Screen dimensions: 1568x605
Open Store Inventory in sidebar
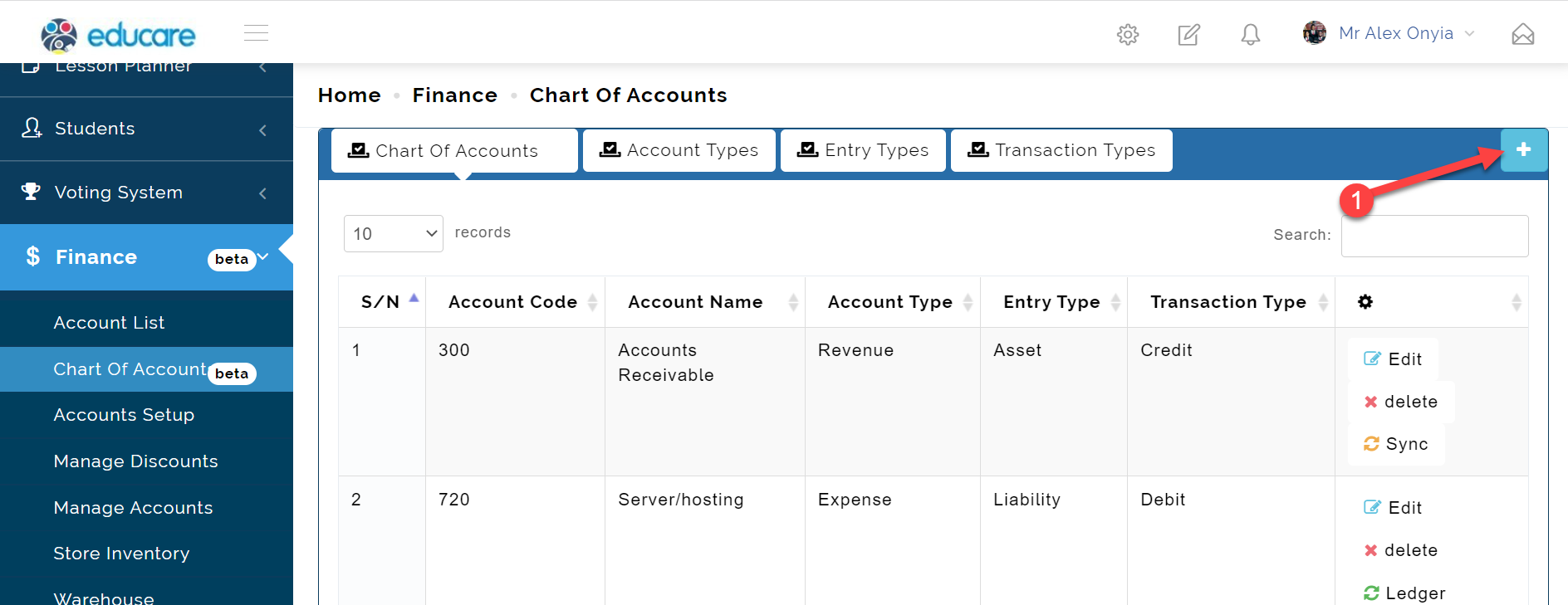[121, 554]
